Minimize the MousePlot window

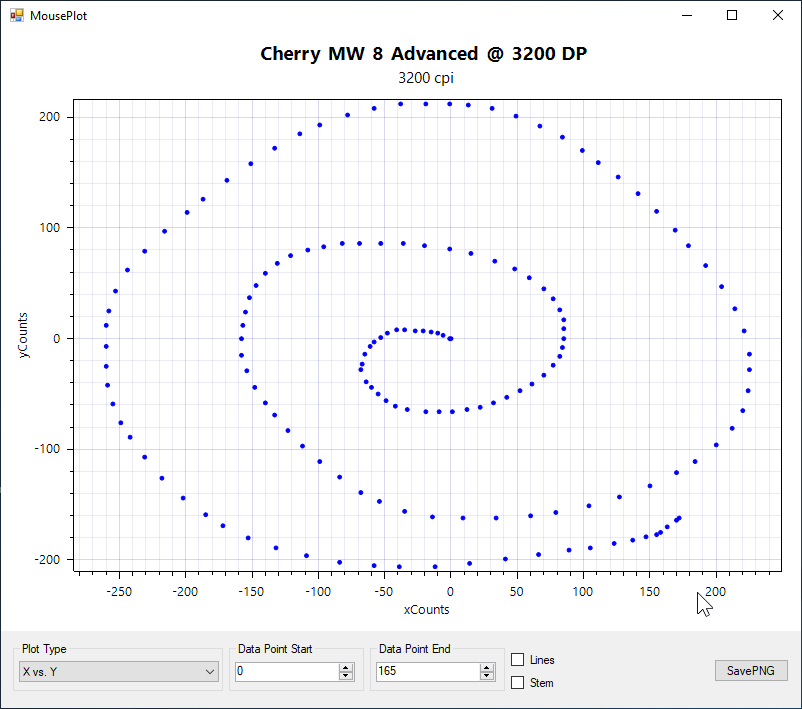coord(687,15)
